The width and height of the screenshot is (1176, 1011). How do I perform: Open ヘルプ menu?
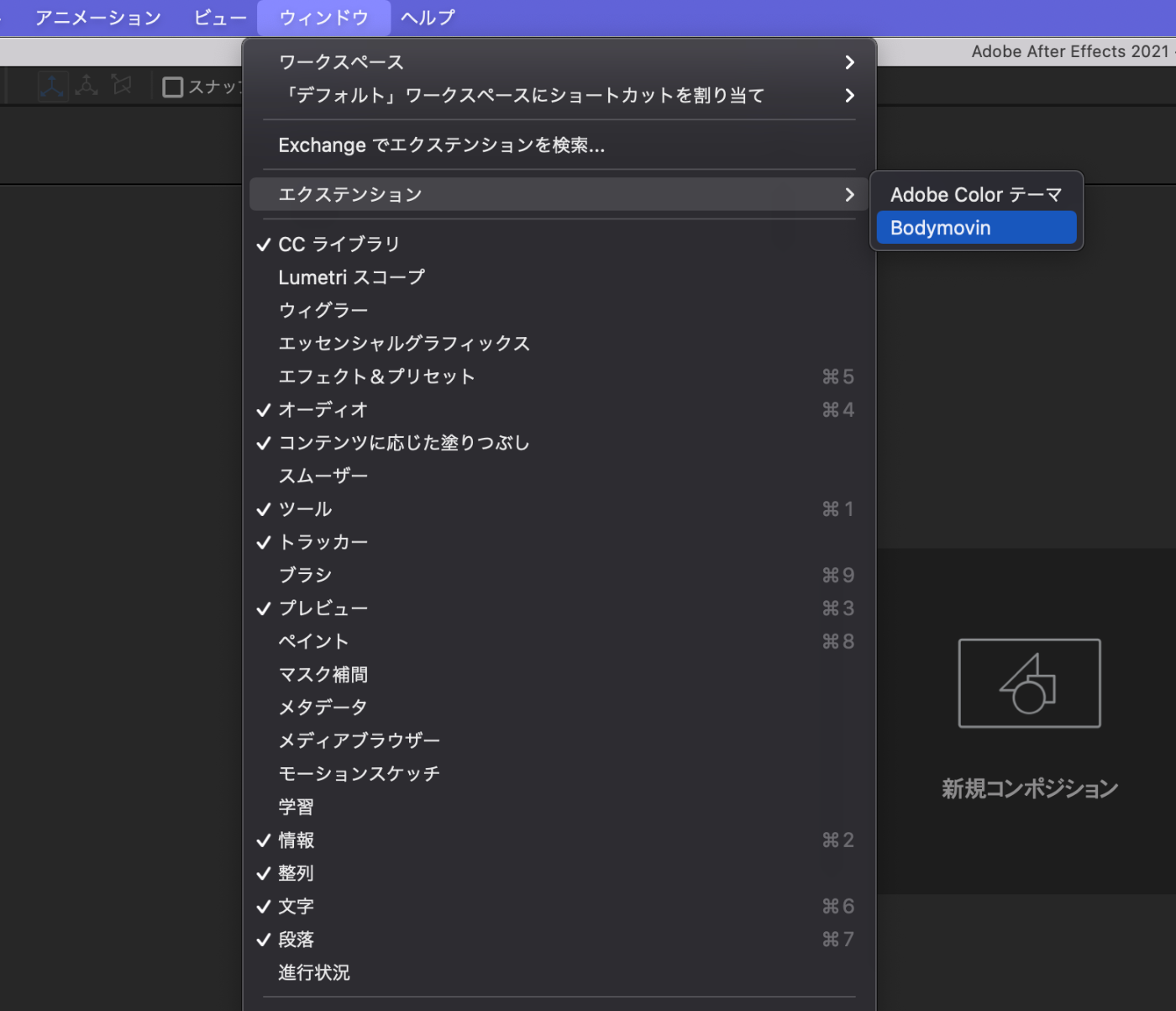tap(428, 18)
